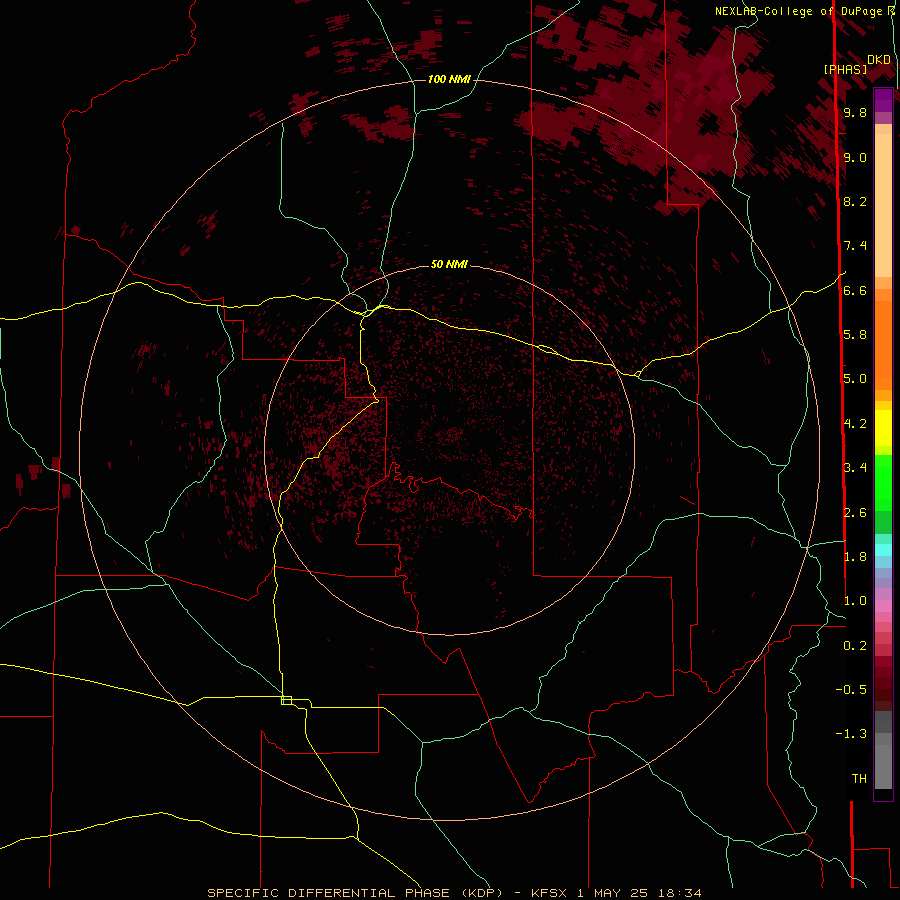Viewport: 900px width, 900px height.
Task: Click the 7.4 value on color scale
Action: [855, 246]
